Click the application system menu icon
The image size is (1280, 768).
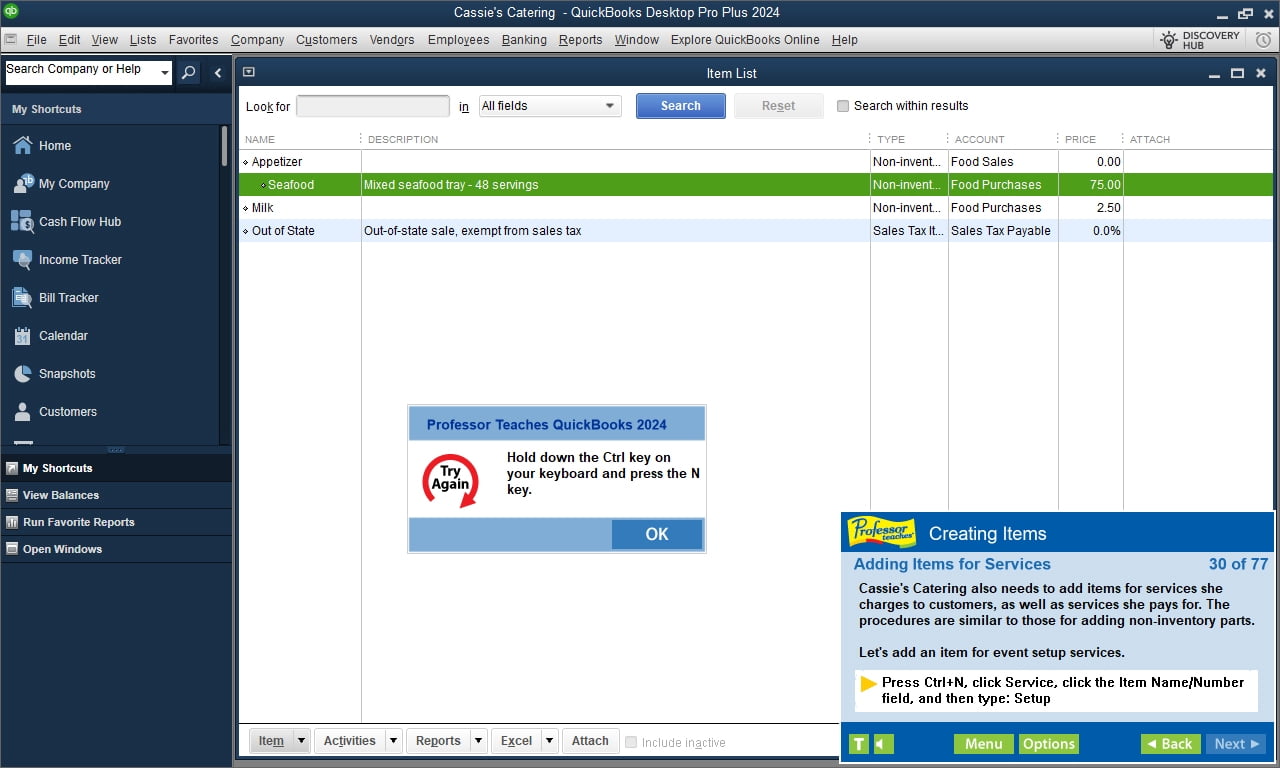(x=10, y=40)
